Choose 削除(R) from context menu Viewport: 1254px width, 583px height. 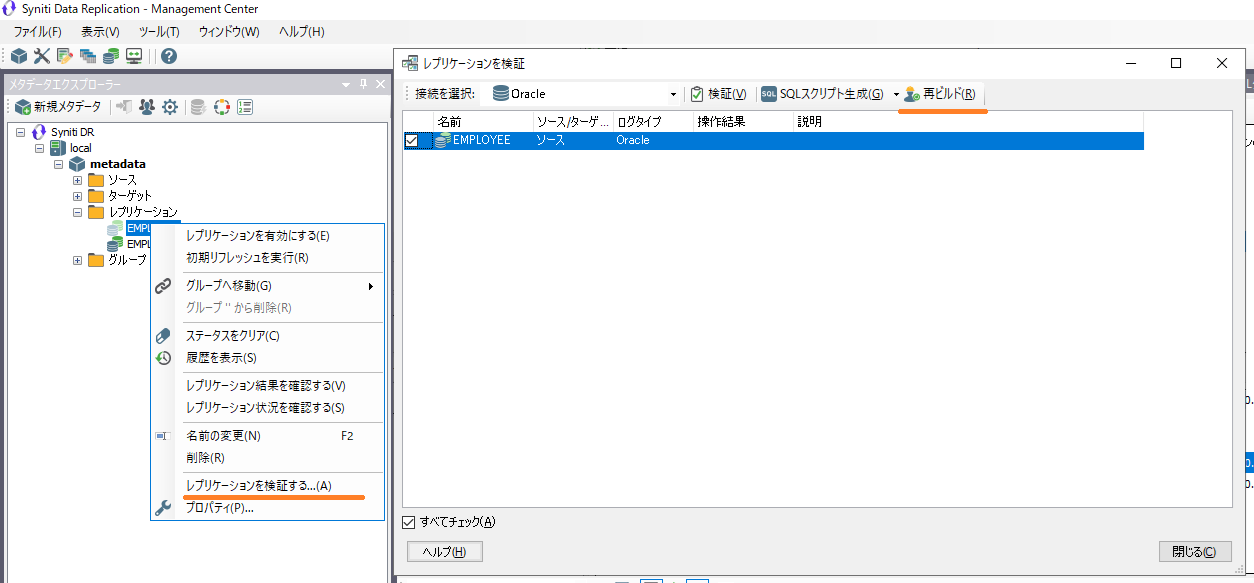(x=267, y=458)
